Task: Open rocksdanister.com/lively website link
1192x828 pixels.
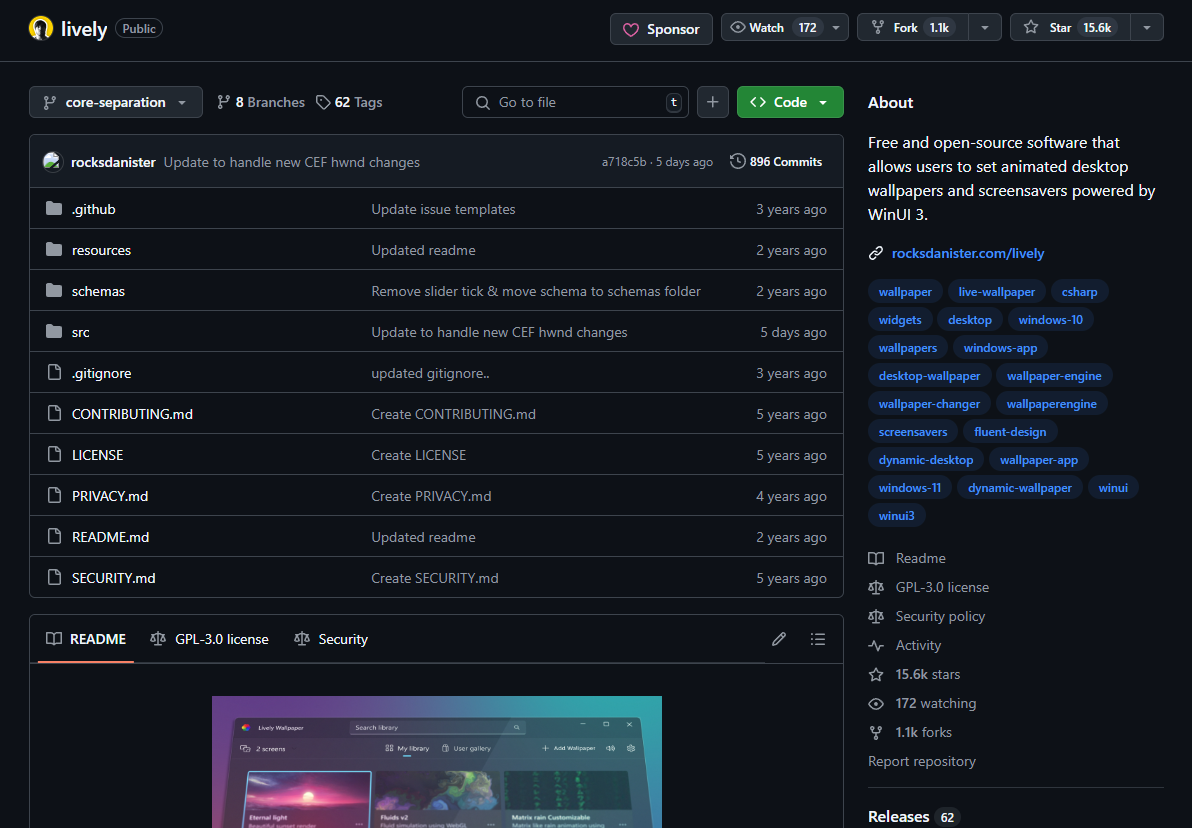Action: click(967, 253)
